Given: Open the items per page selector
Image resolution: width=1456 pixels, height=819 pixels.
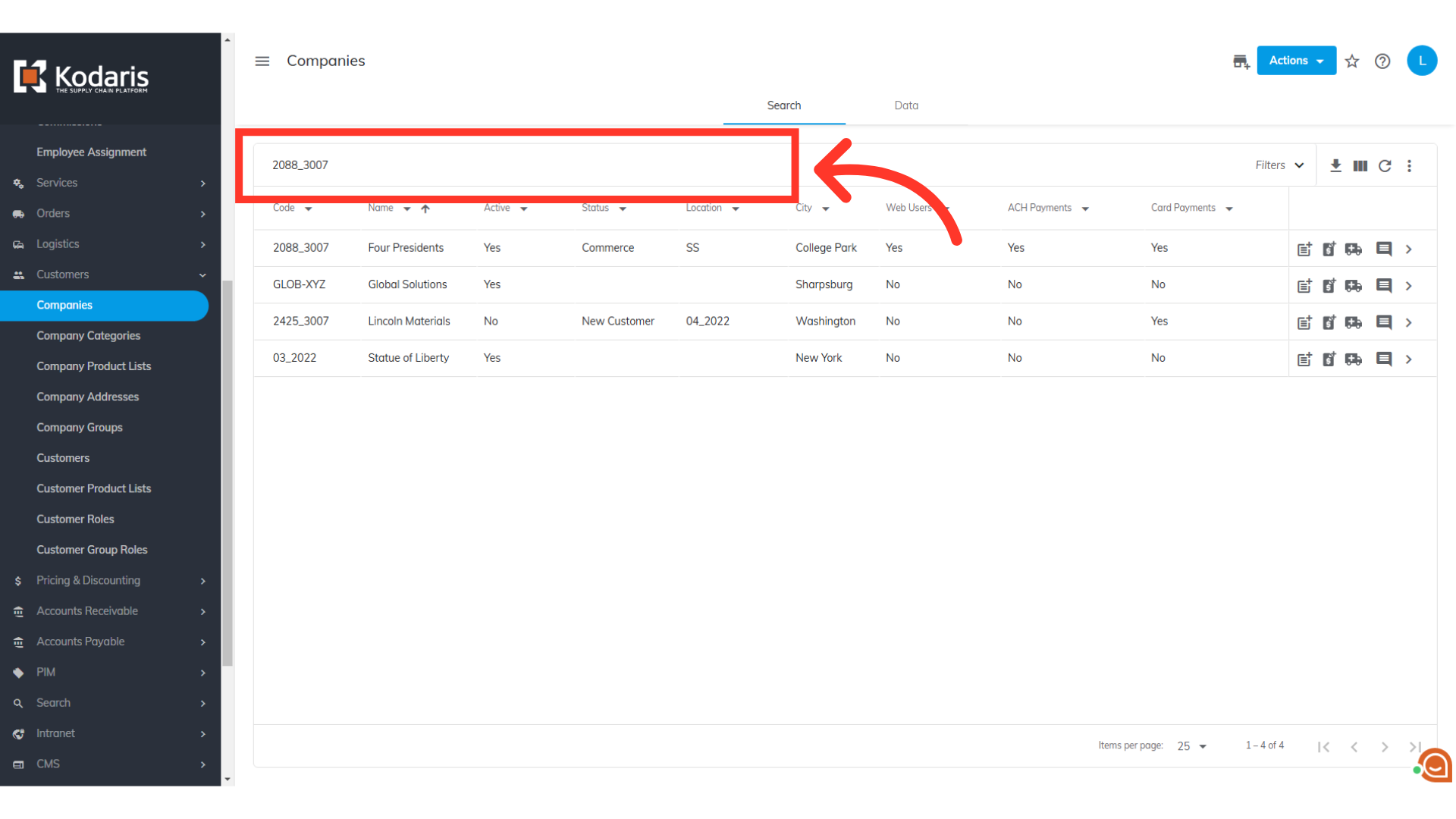Looking at the screenshot, I should pos(1191,746).
